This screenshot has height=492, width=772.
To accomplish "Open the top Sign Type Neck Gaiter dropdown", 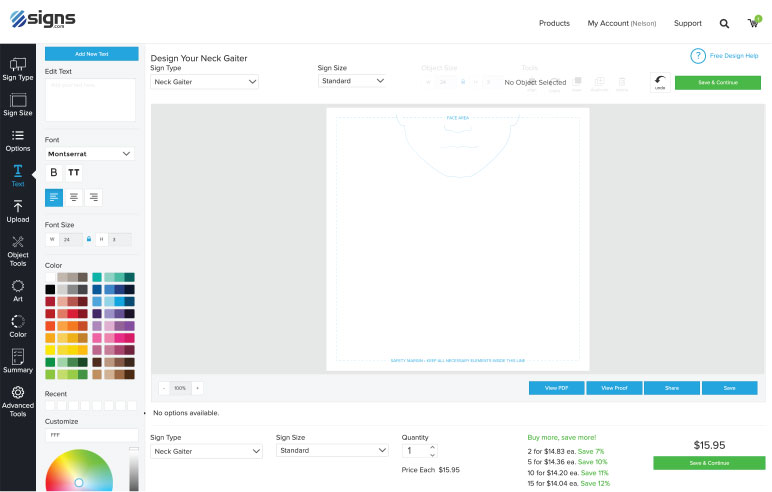I will pyautogui.click(x=204, y=81).
